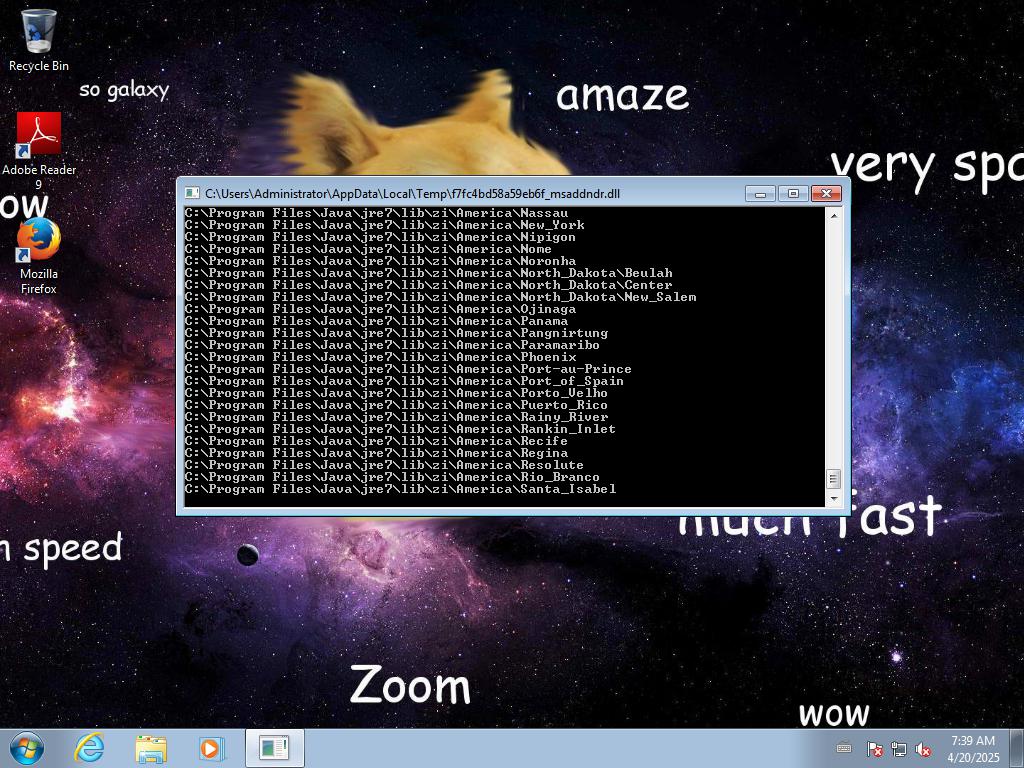Screen dimensions: 1024x768
Task: Click the America\Rainy_River output line
Action: tap(396, 417)
